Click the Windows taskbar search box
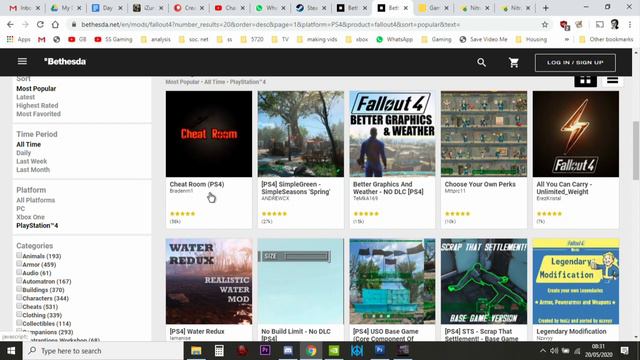 [103, 351]
